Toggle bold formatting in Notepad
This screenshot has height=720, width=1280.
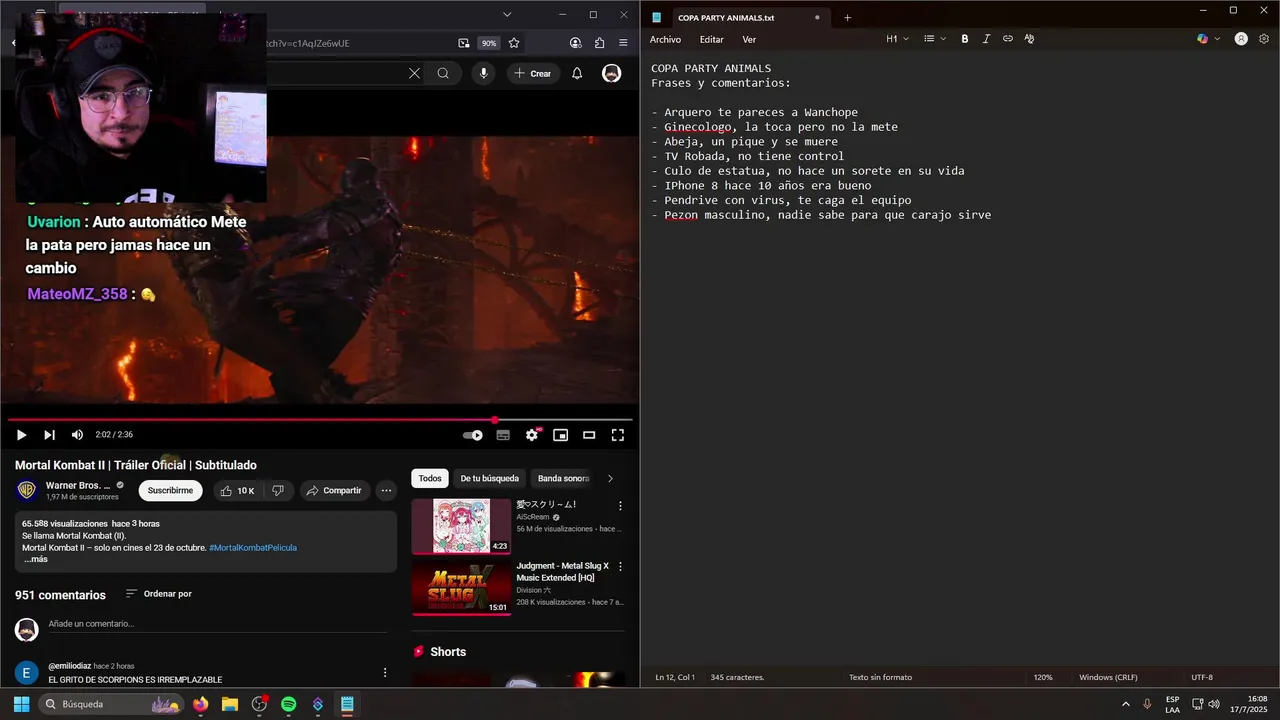point(965,39)
